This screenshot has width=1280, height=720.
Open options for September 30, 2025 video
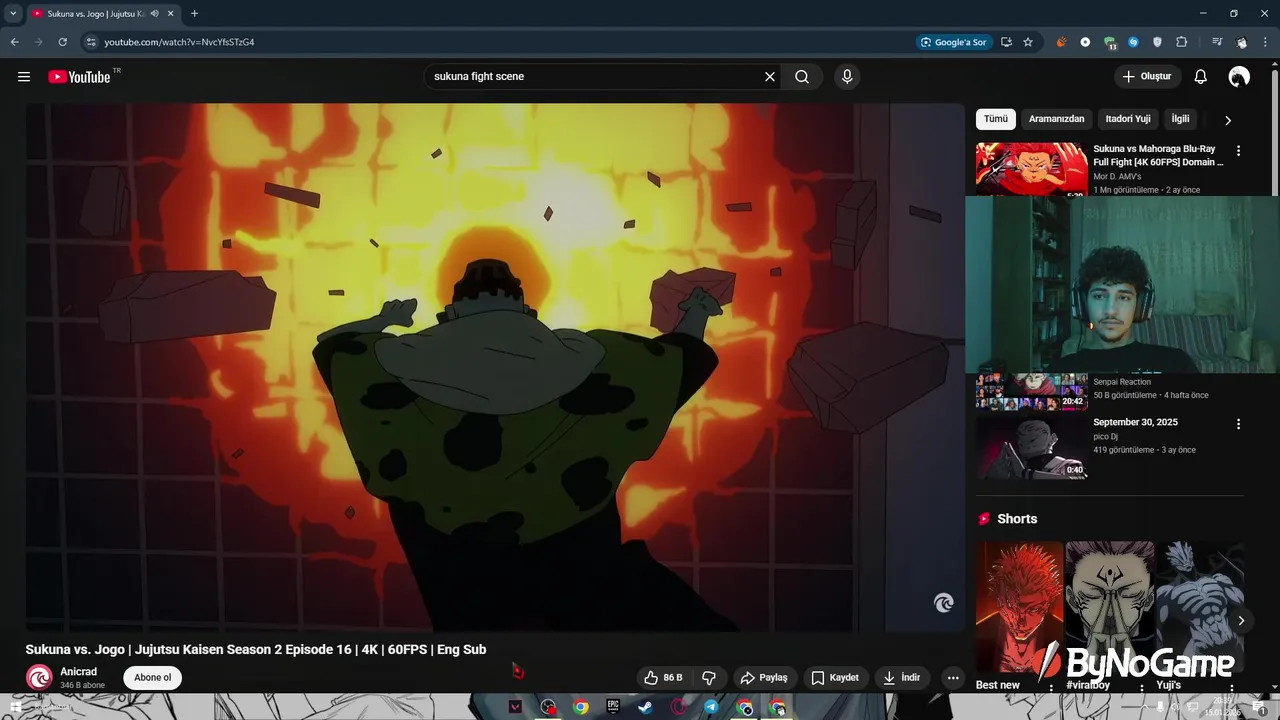pos(1238,424)
